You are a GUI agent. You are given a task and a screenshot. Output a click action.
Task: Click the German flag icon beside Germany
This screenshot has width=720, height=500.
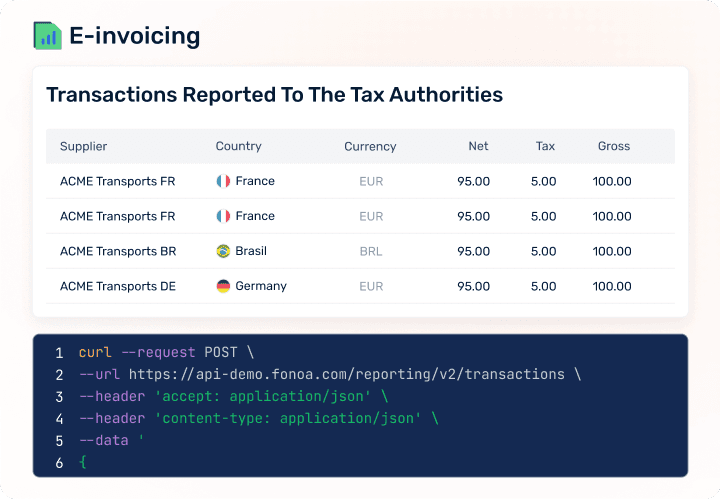coord(223,286)
